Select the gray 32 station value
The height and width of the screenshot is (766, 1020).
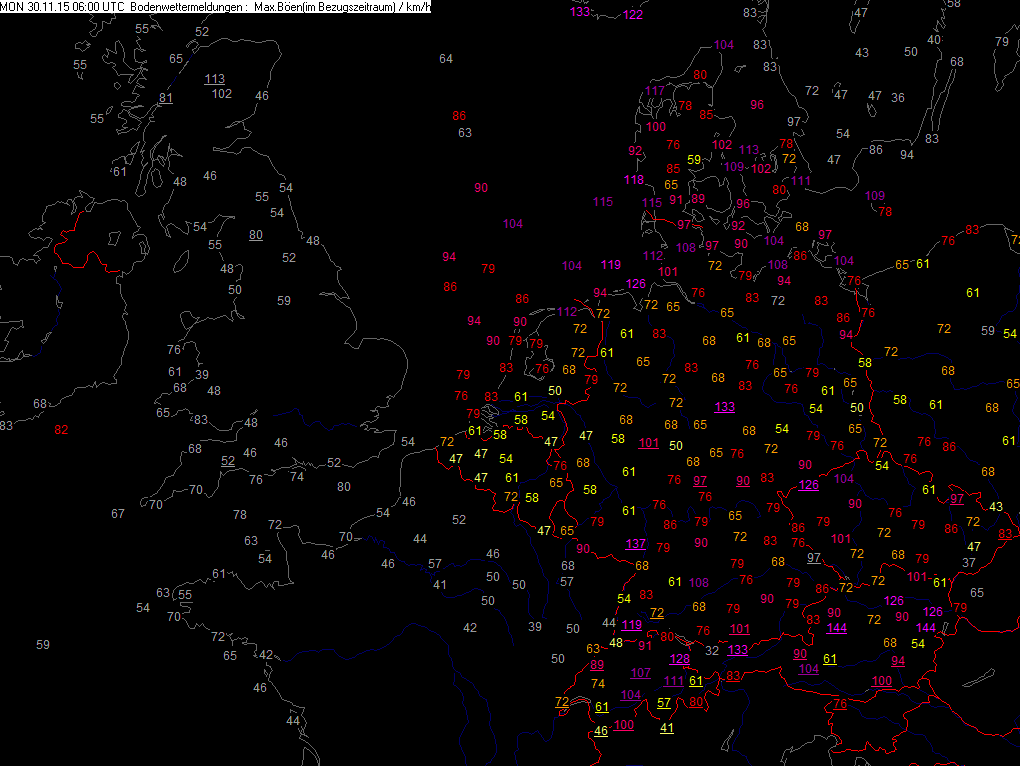pos(713,650)
